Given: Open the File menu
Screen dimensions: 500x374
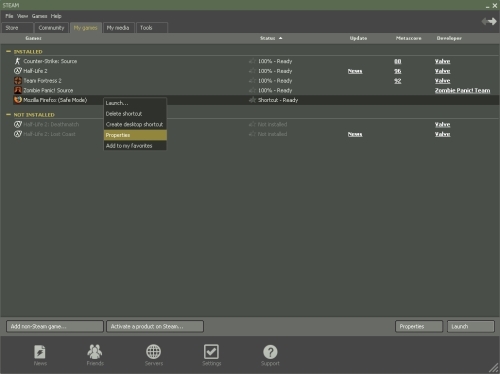Looking at the screenshot, I should coord(9,16).
